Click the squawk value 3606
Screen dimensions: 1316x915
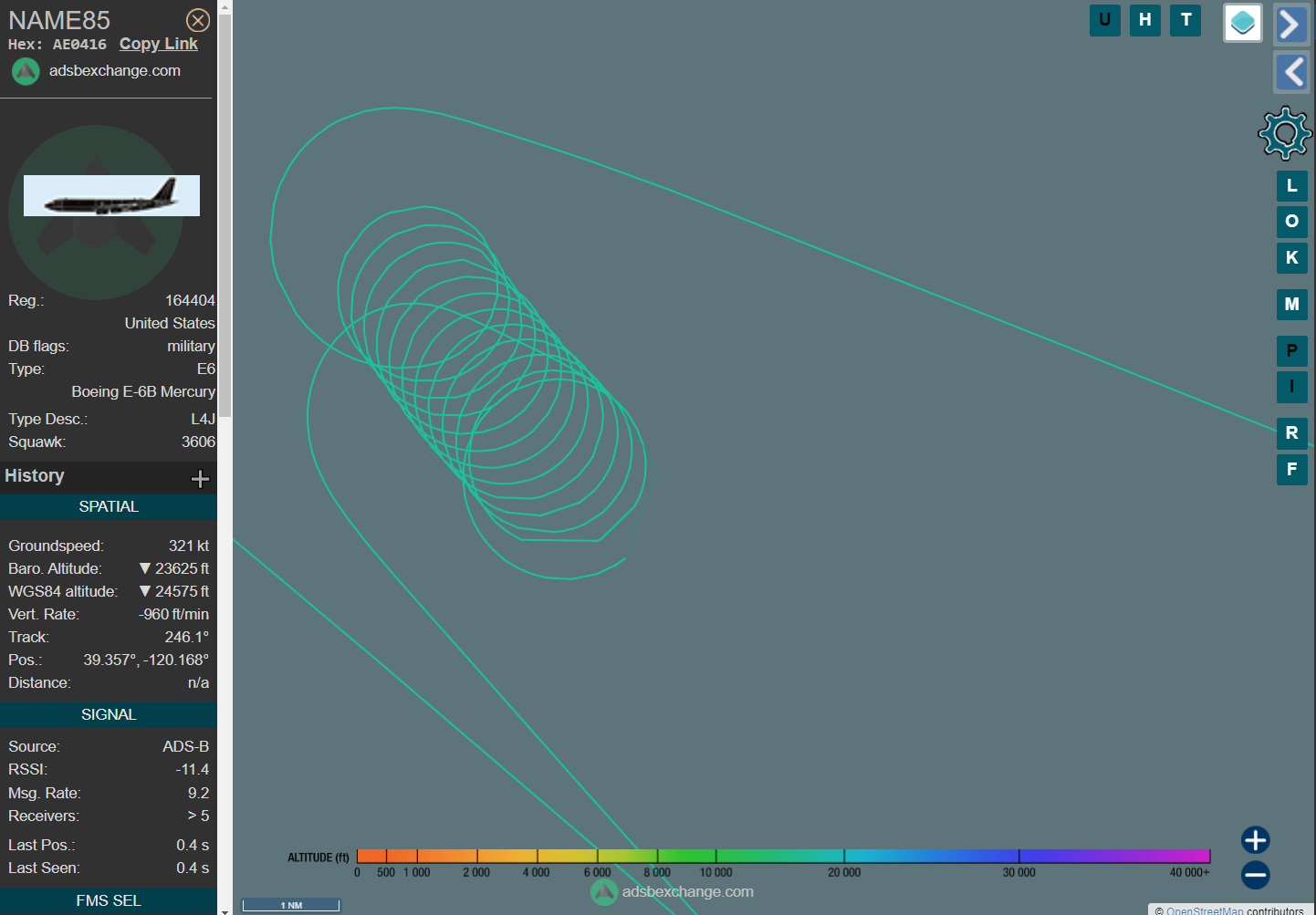(x=198, y=442)
